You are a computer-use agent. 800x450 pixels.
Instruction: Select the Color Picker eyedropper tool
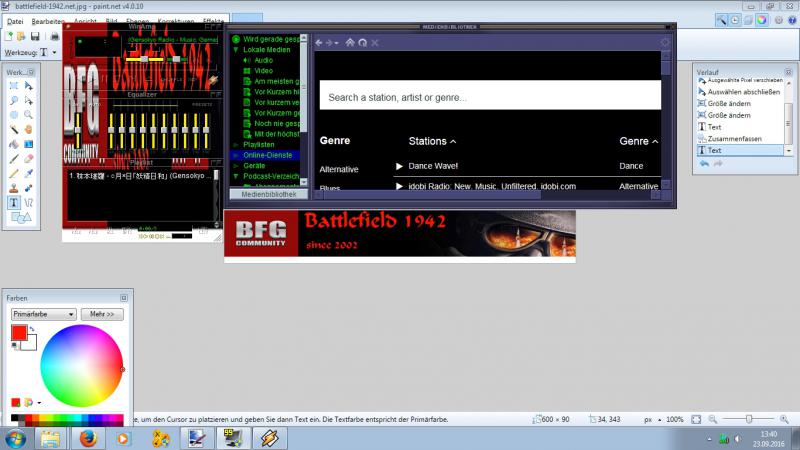click(x=29, y=174)
